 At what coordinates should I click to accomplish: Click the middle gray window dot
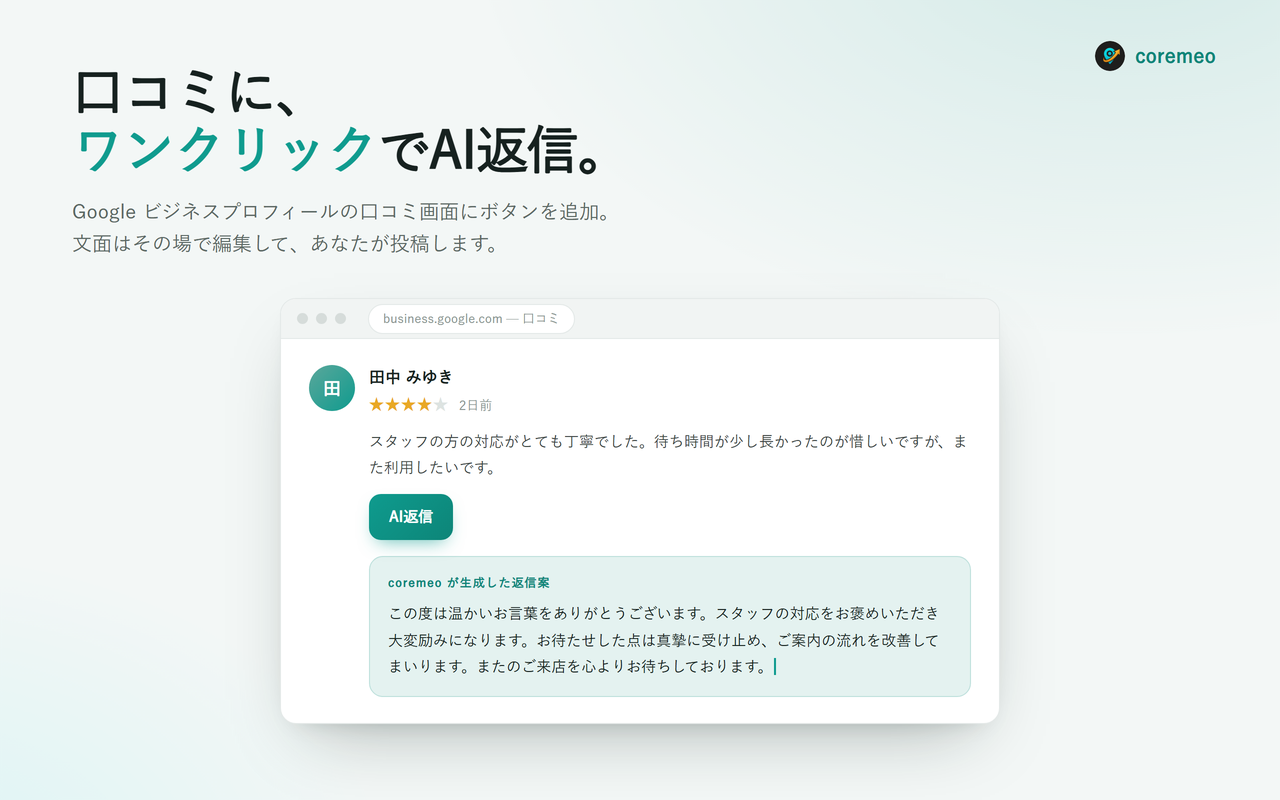tap(322, 319)
